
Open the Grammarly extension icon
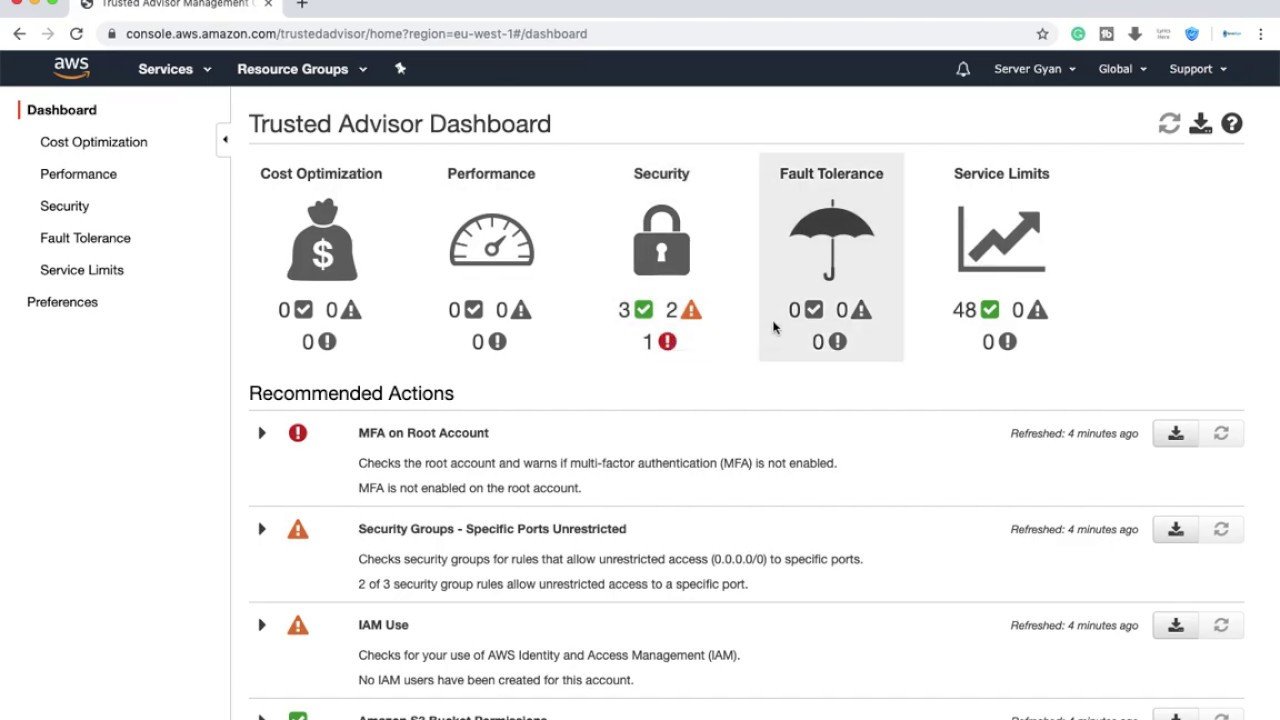pyautogui.click(x=1078, y=34)
